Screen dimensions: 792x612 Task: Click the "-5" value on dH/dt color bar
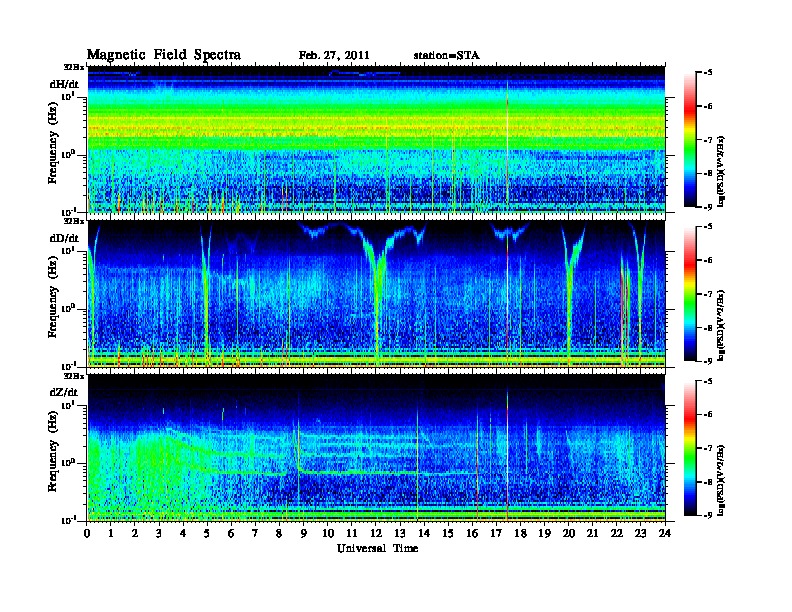point(708,73)
